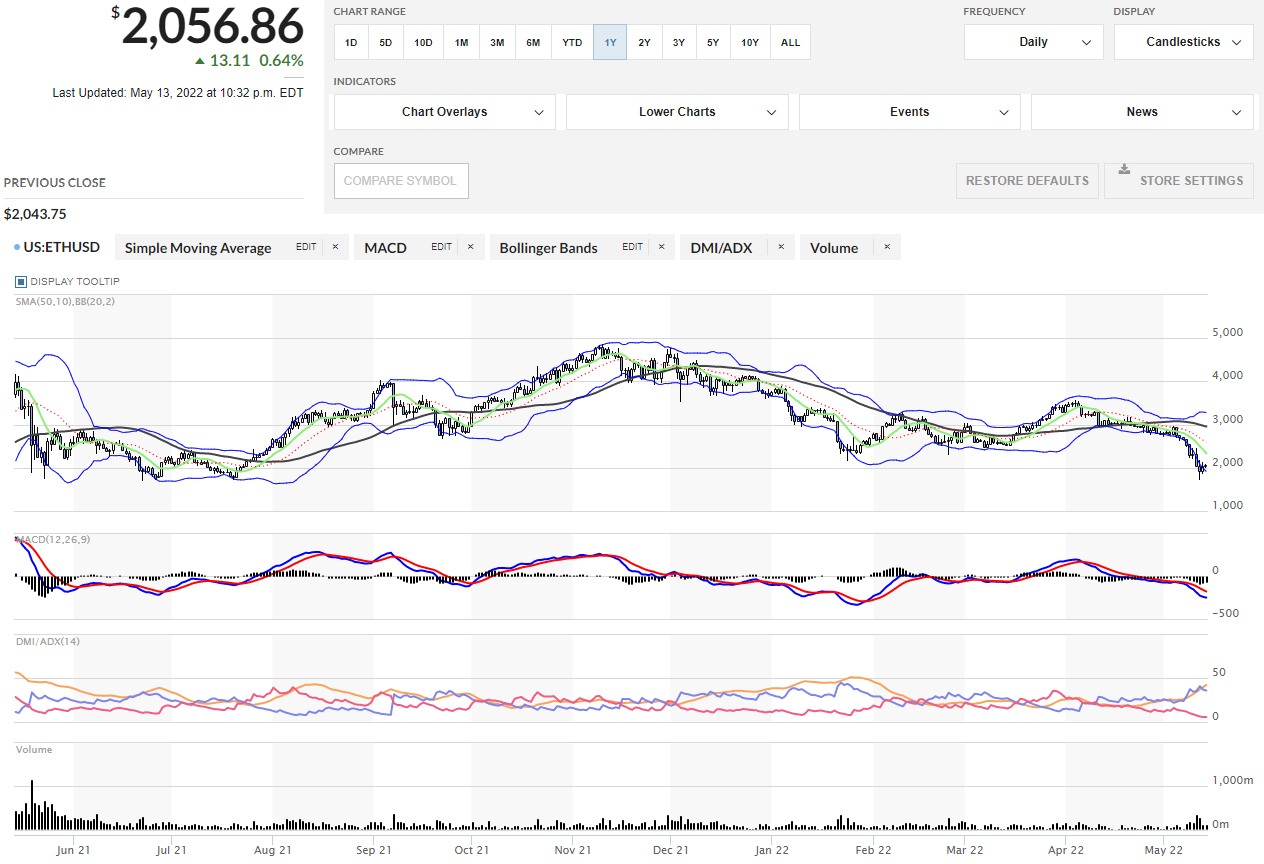Remove the Volume indicator chip
The height and width of the screenshot is (864, 1264).
[886, 247]
